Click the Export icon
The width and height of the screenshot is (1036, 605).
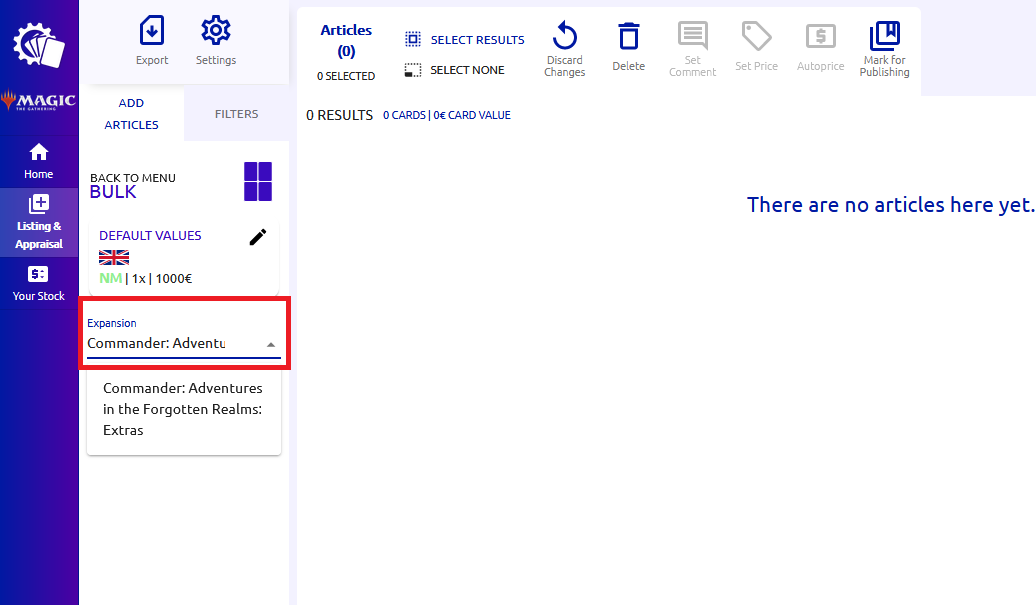click(x=152, y=31)
